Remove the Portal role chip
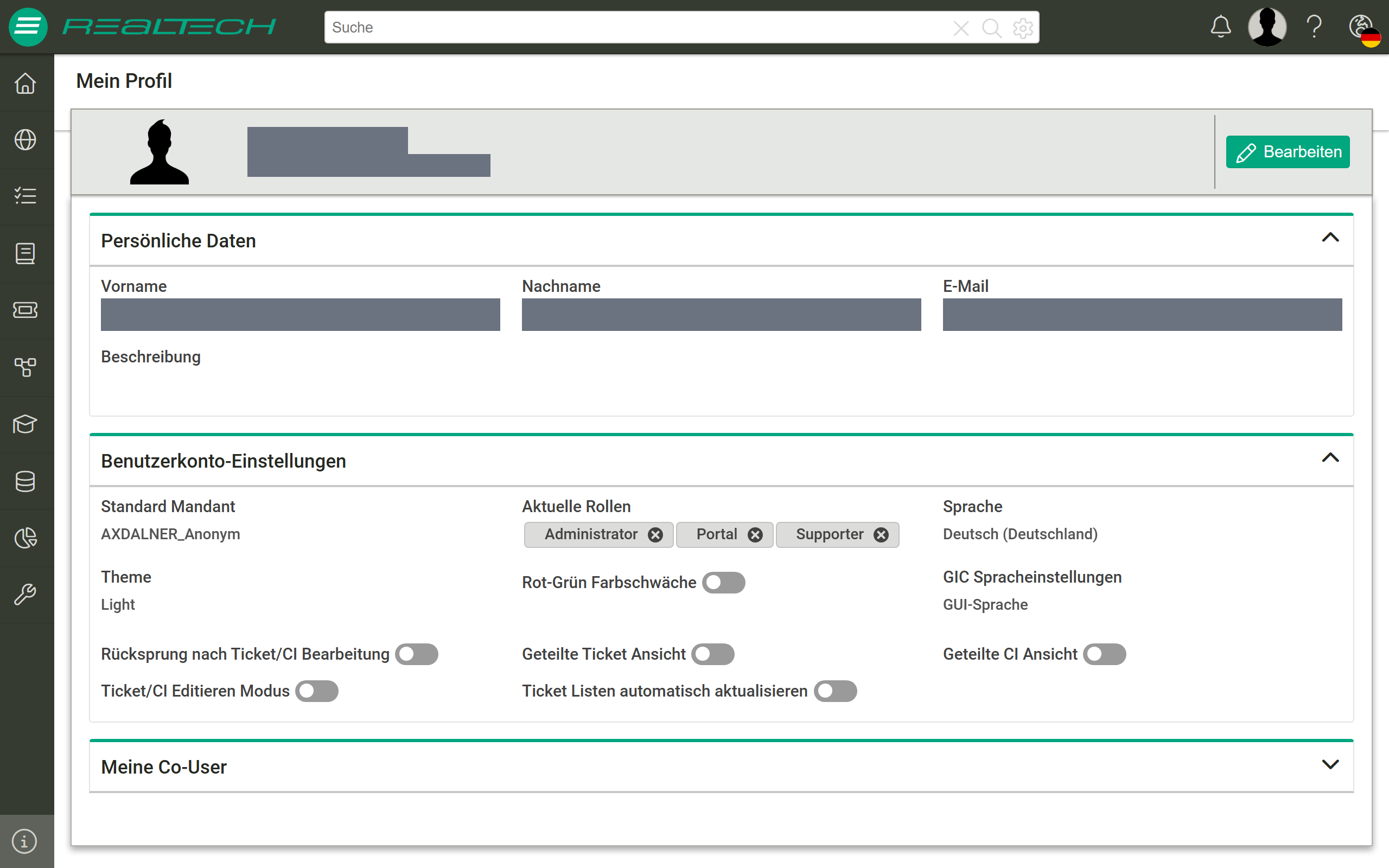The image size is (1389, 868). tap(755, 535)
